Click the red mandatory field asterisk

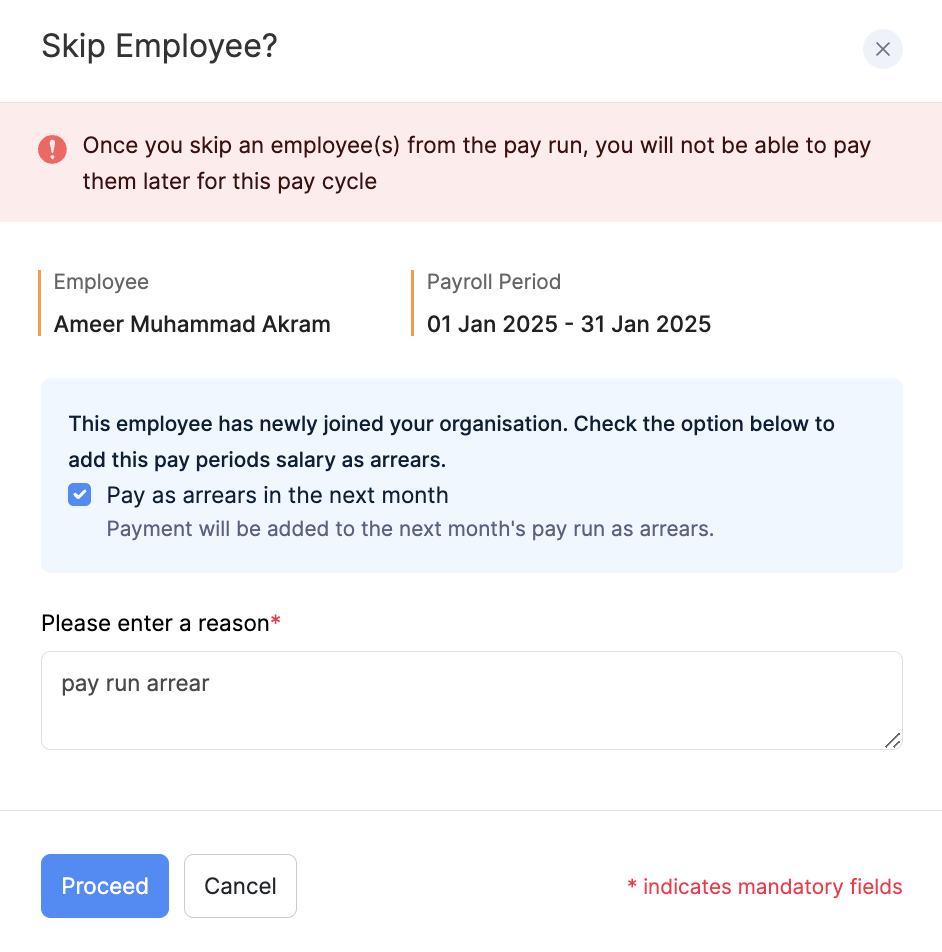click(x=276, y=618)
